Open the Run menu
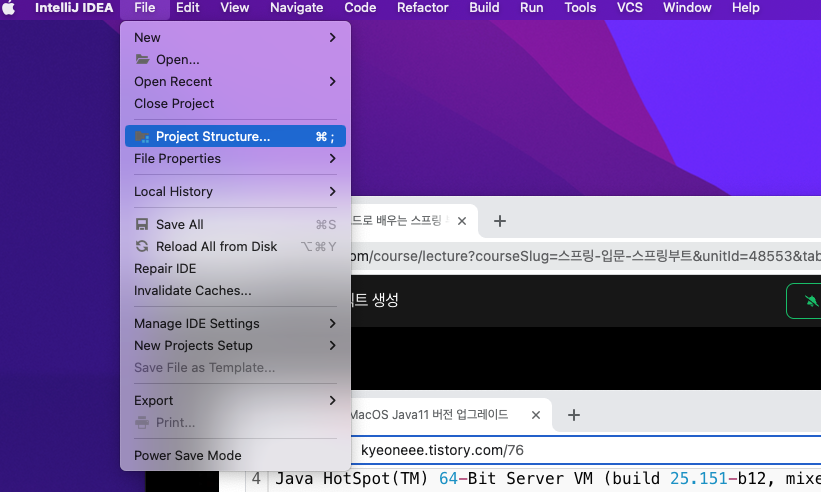 click(x=531, y=8)
